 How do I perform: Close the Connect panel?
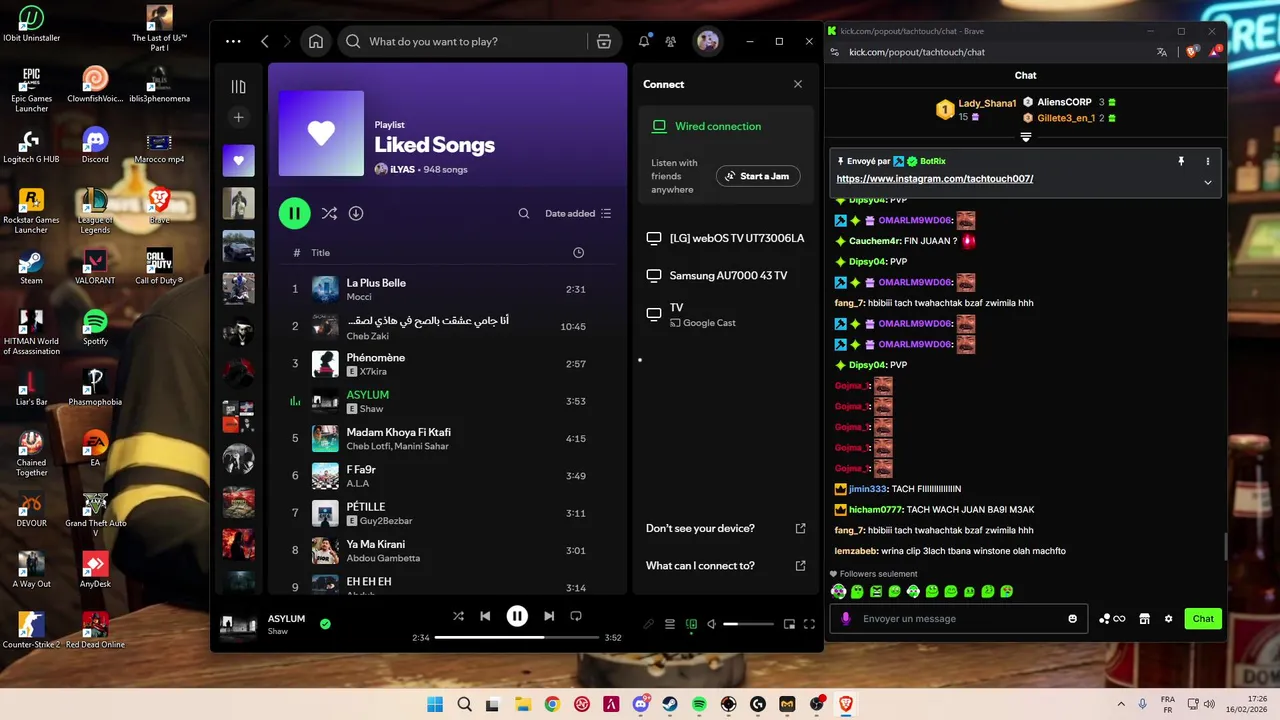point(798,84)
